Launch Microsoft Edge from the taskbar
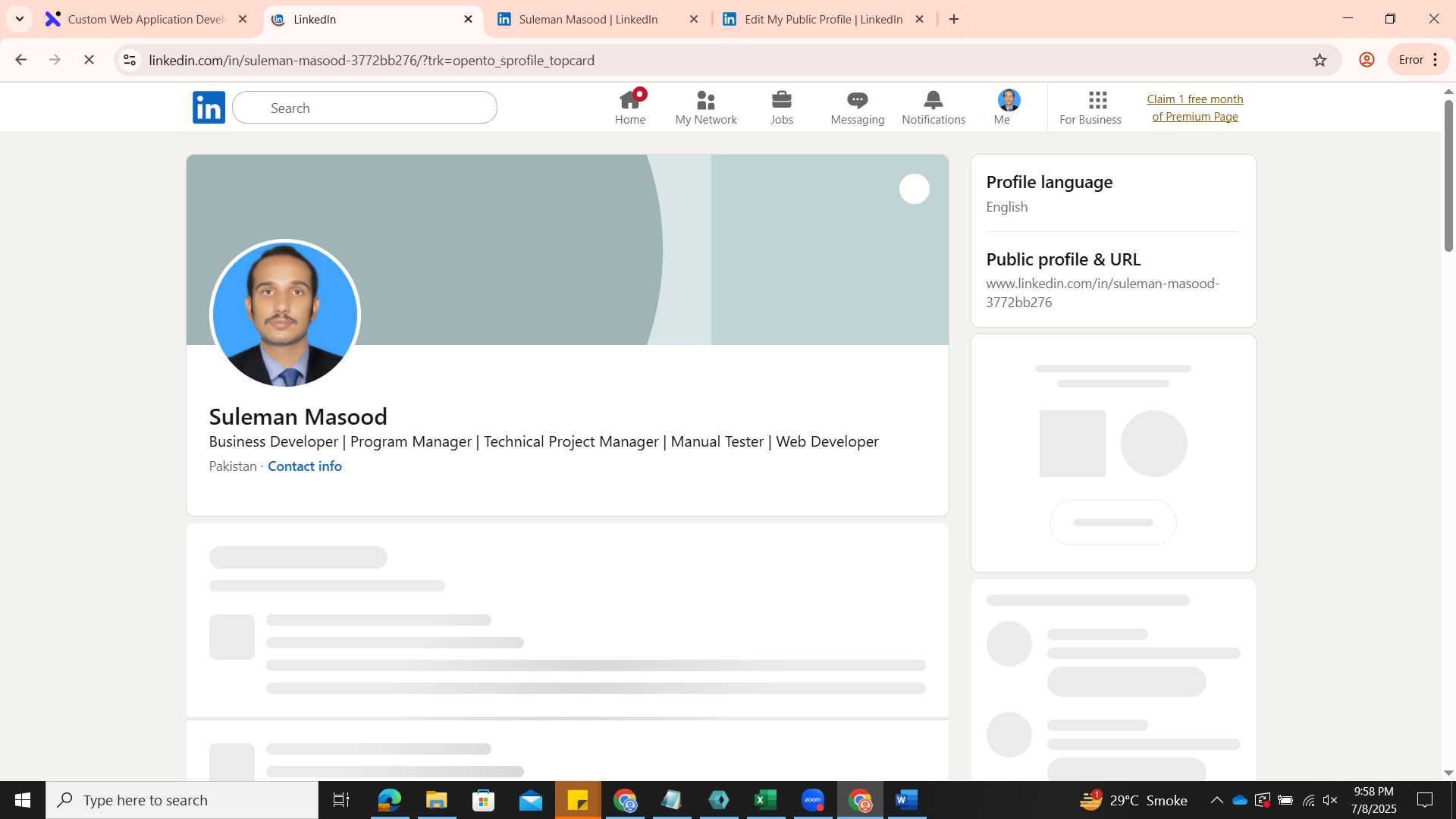Image resolution: width=1456 pixels, height=819 pixels. pyautogui.click(x=389, y=800)
